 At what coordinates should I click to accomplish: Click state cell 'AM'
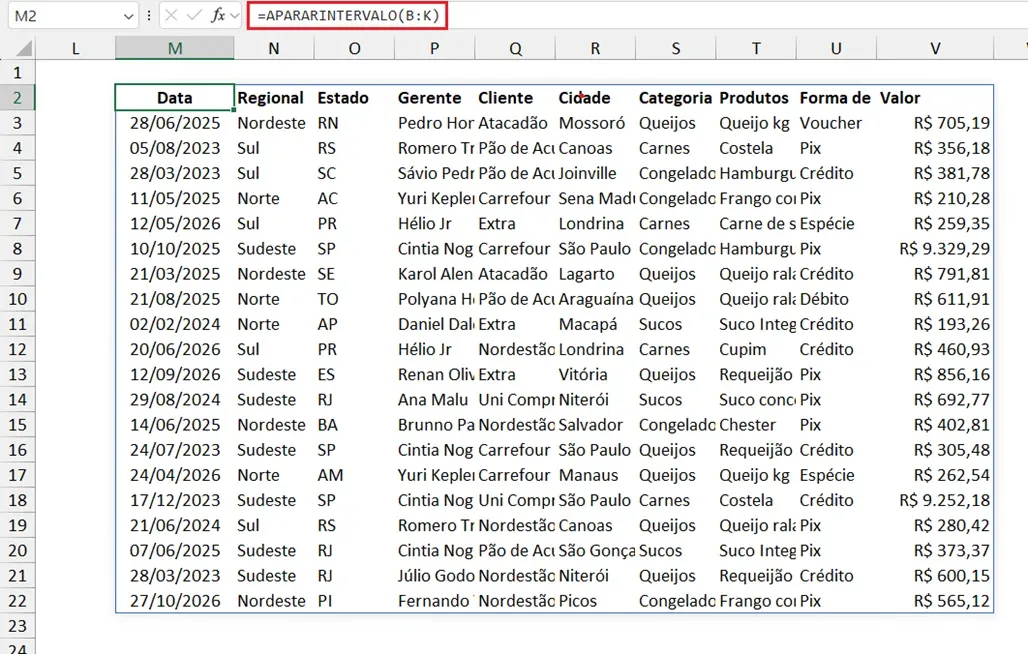[x=355, y=475]
